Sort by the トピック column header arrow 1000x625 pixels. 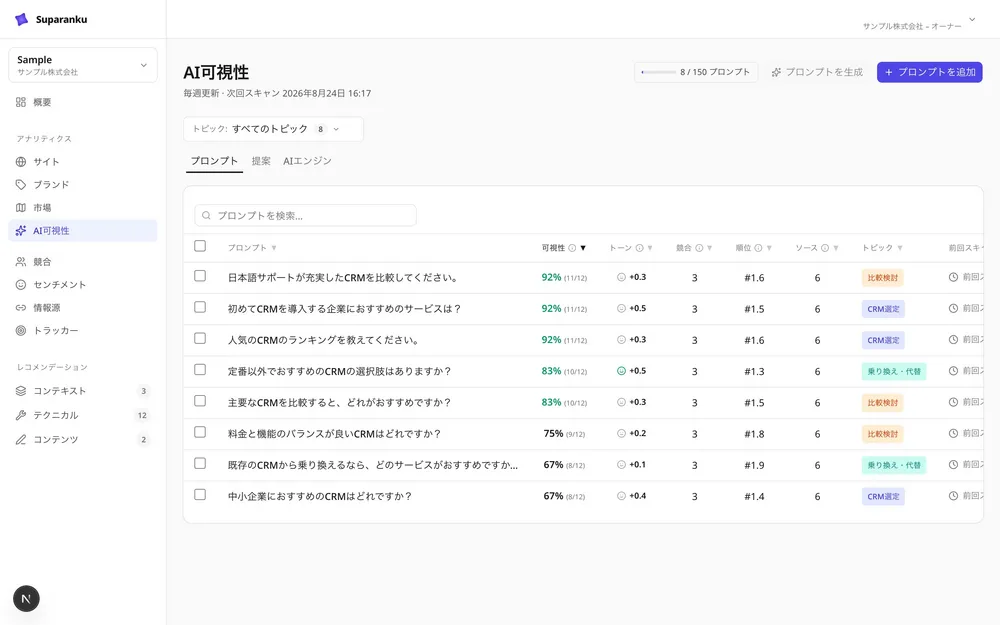900,248
